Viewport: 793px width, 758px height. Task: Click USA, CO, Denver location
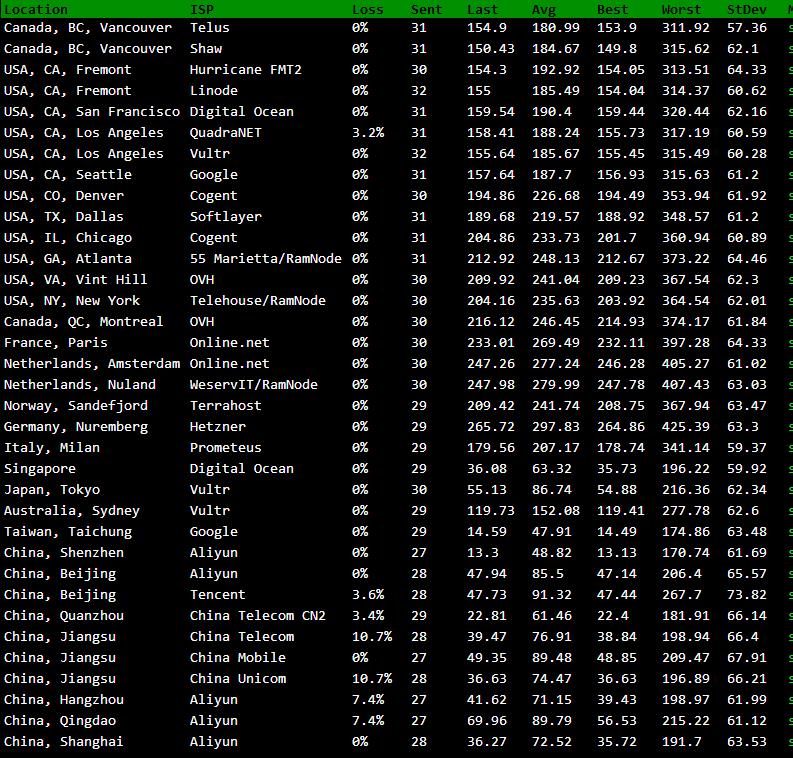(x=63, y=195)
